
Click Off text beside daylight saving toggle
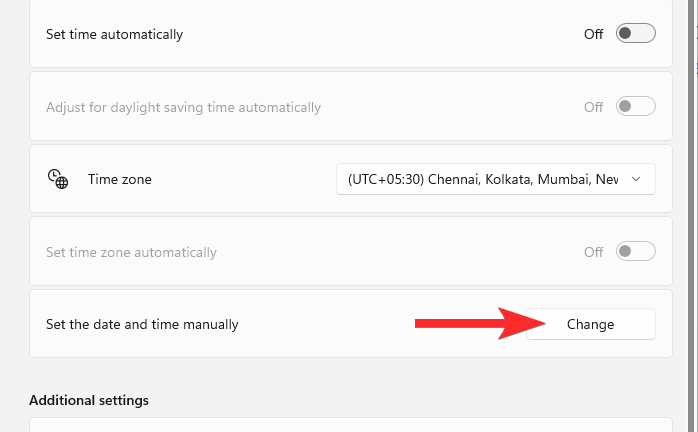(x=594, y=106)
